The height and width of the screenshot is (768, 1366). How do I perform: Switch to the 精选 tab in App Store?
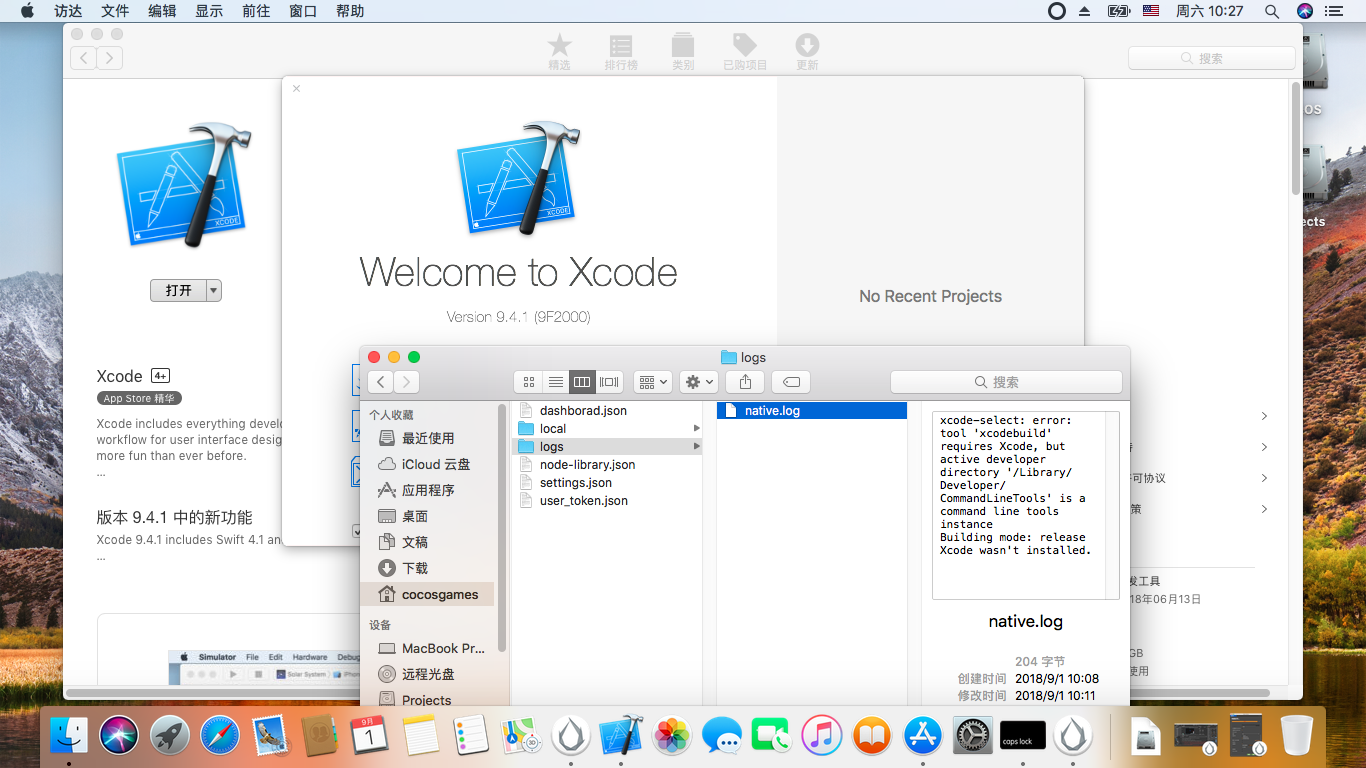tap(559, 52)
